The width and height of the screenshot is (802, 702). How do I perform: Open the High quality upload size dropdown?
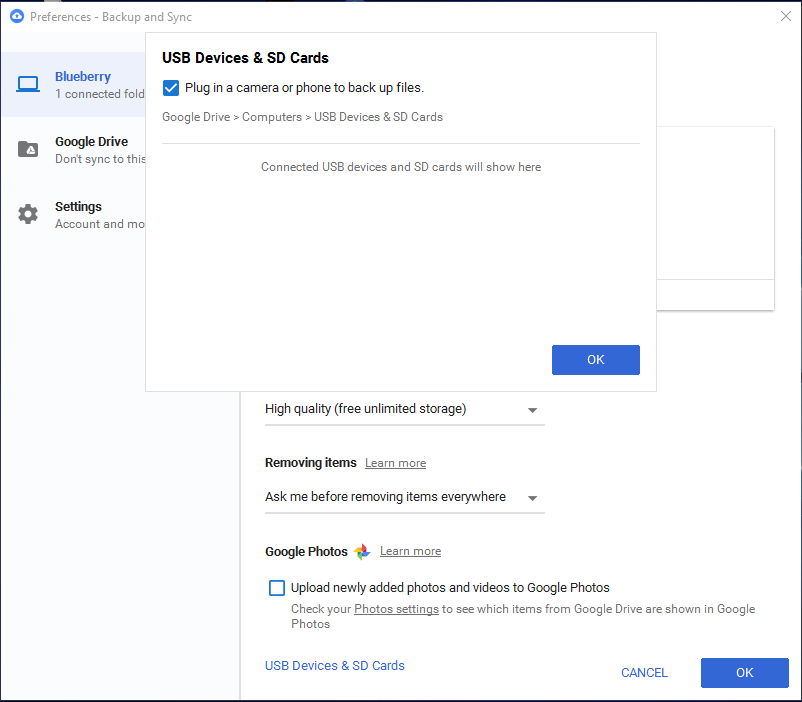(x=404, y=409)
